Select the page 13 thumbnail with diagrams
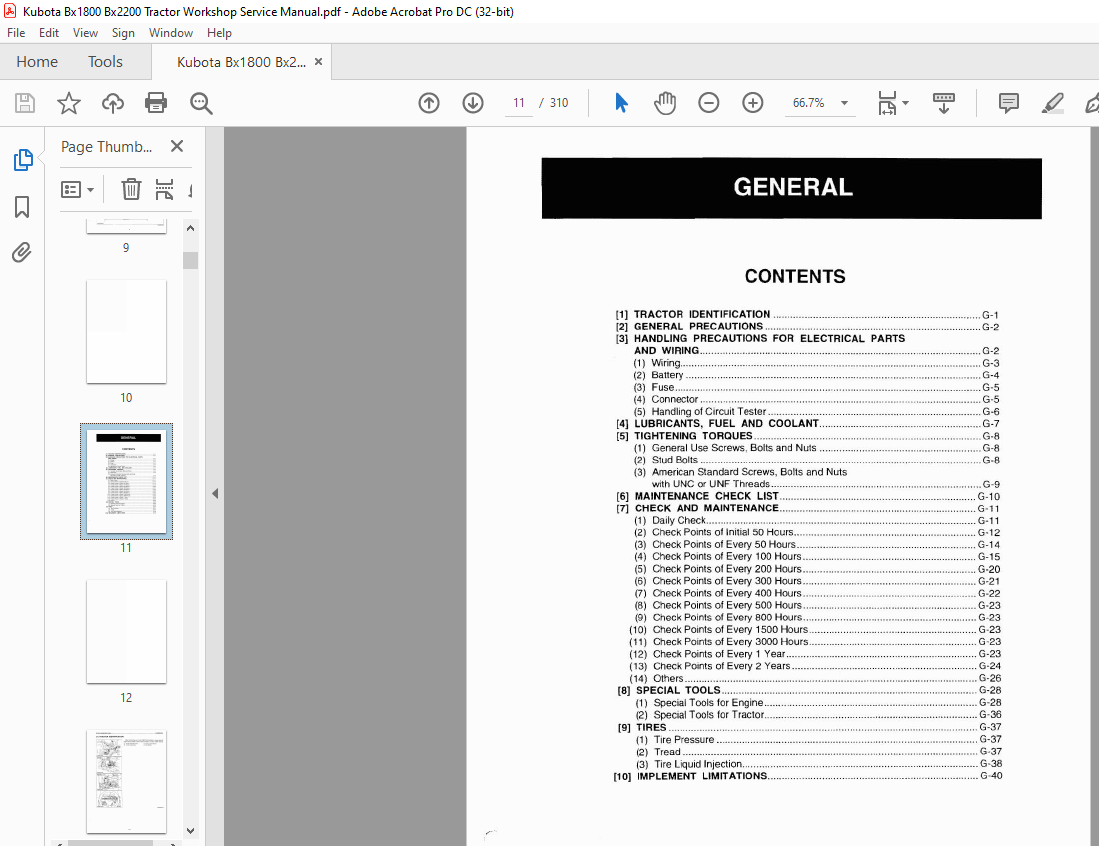Screen dimensions: 1099x846 pos(126,781)
